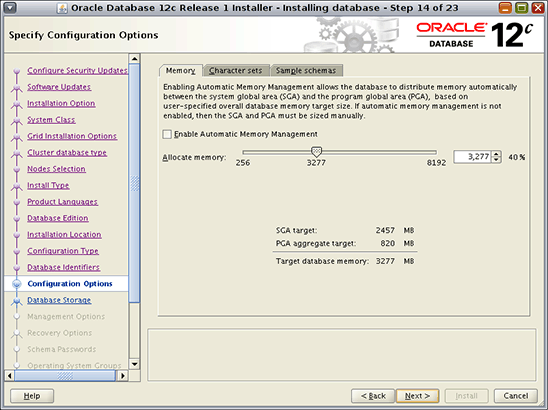This screenshot has height=410, width=548.
Task: Go to Database Storage step
Action: click(x=59, y=300)
